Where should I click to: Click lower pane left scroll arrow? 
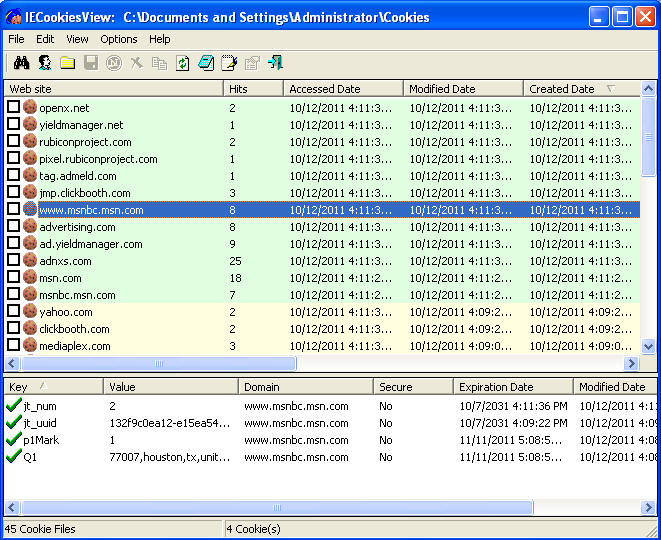(x=11, y=507)
